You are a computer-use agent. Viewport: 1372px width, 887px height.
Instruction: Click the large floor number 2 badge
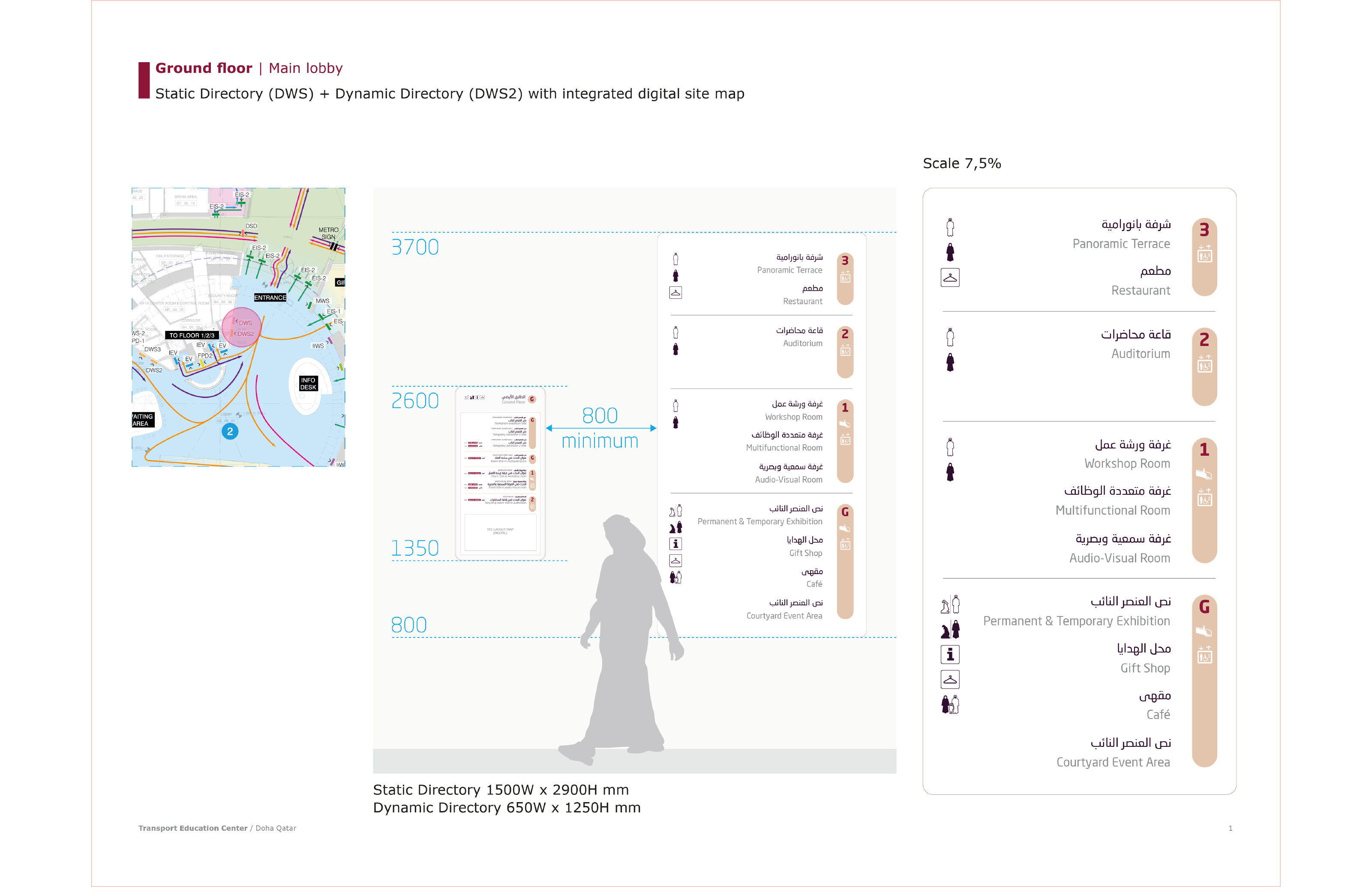[1204, 340]
